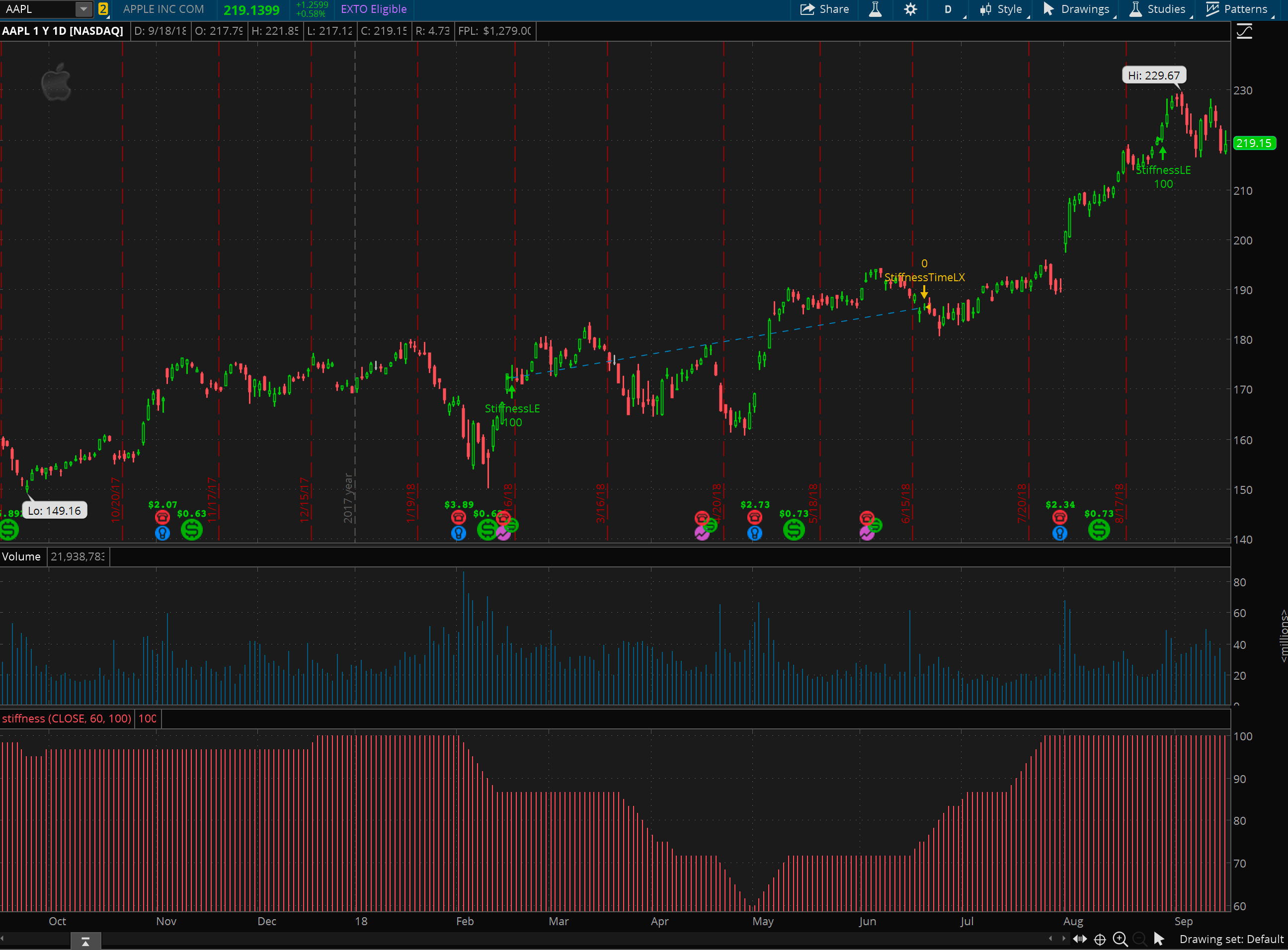Click the StiffnessTimeLX signal label
Screen dimensions: 1288x950
tap(925, 278)
